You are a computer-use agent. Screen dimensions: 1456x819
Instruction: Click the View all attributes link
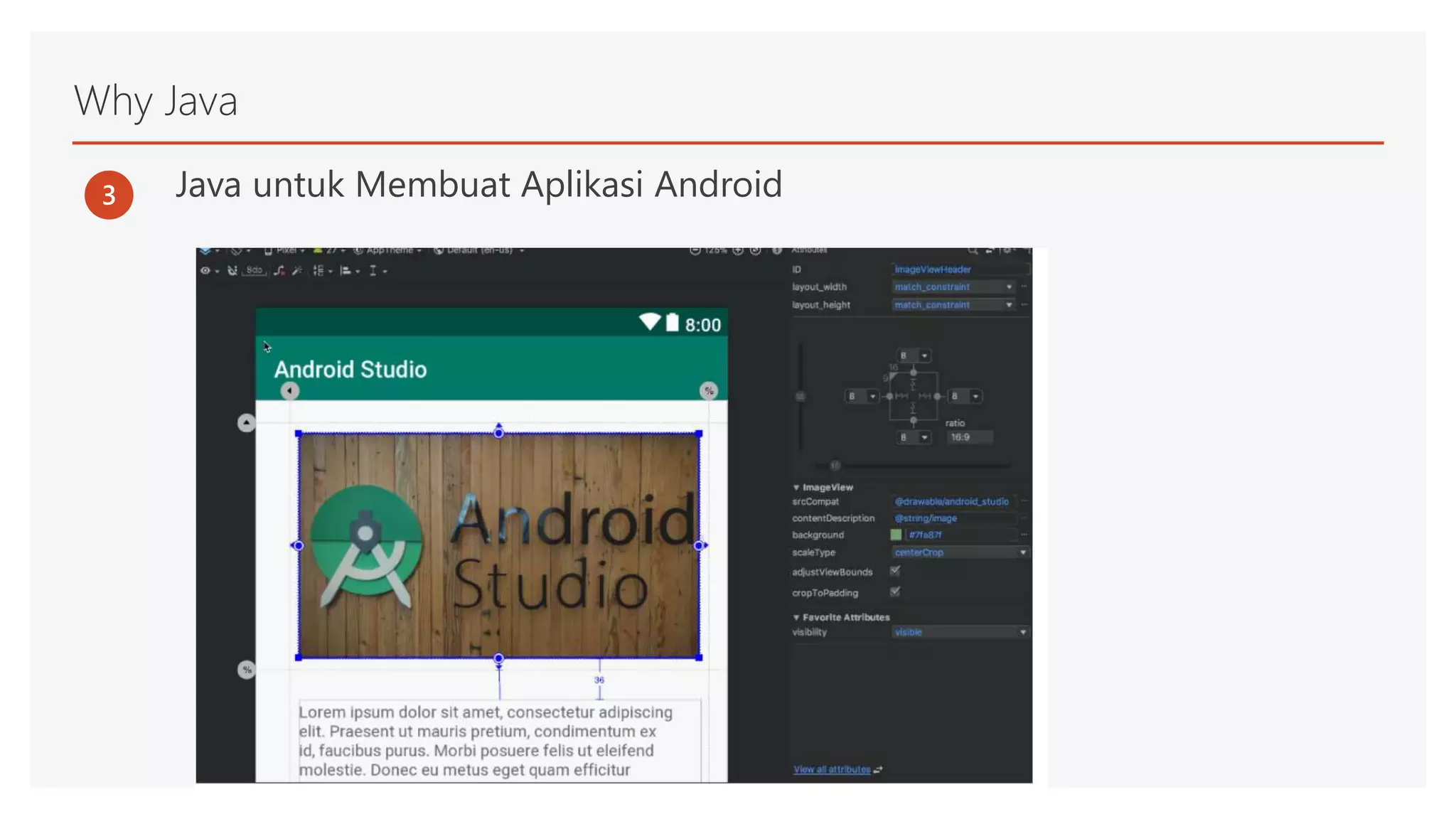[x=832, y=769]
